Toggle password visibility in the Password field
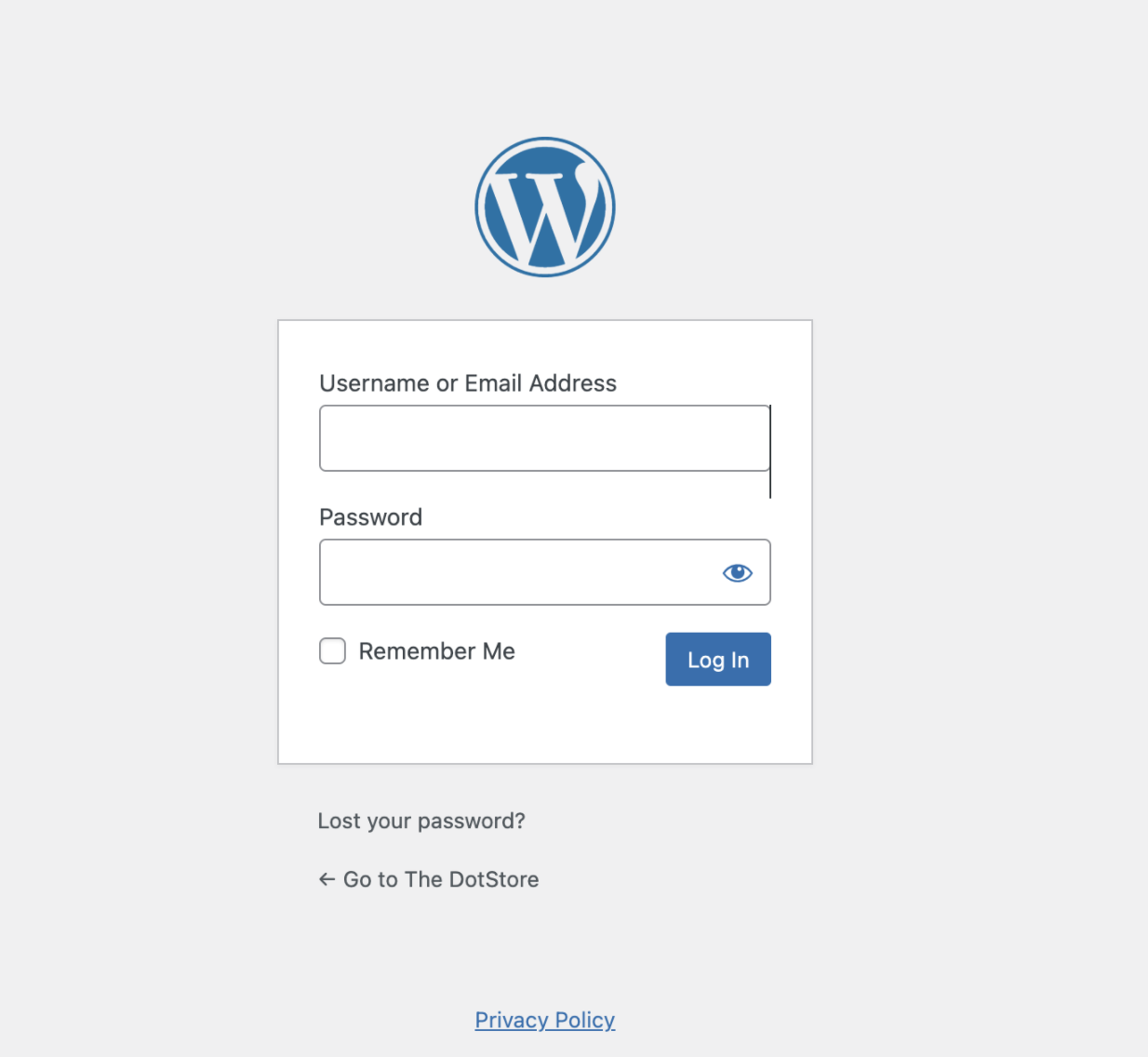 coord(738,572)
